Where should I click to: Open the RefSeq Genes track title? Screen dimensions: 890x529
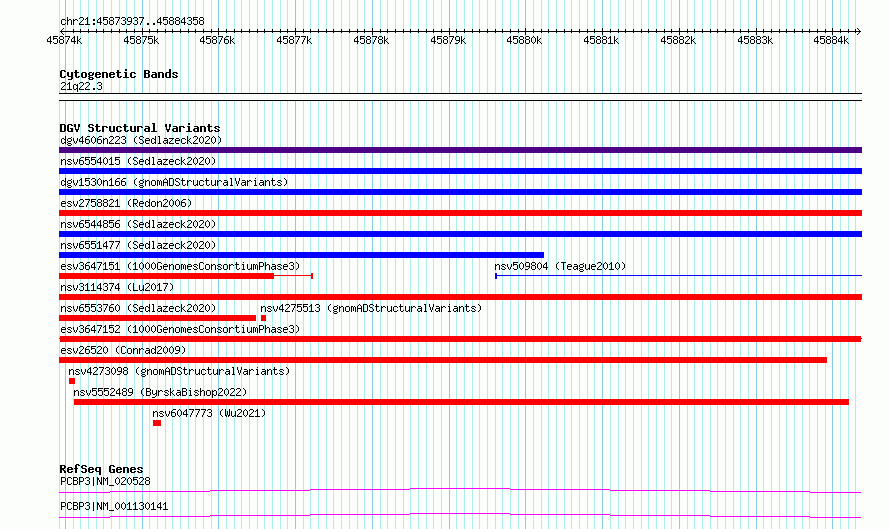101,469
